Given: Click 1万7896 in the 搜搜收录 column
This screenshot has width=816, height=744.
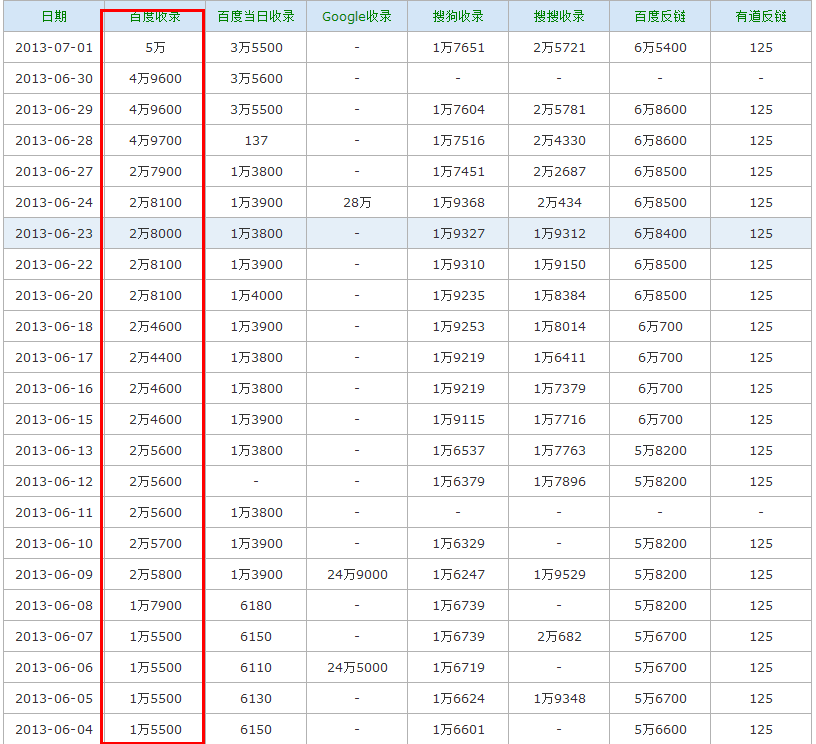Looking at the screenshot, I should coord(559,481).
